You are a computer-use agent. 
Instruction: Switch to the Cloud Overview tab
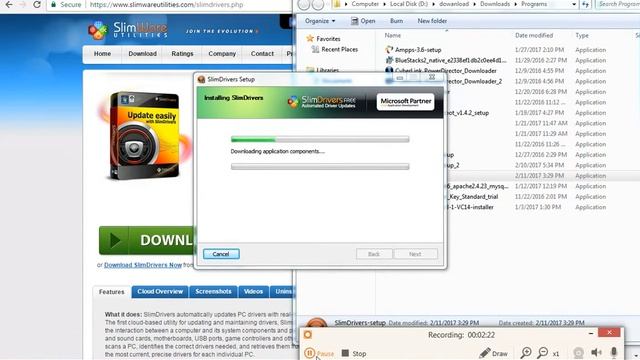click(x=160, y=291)
